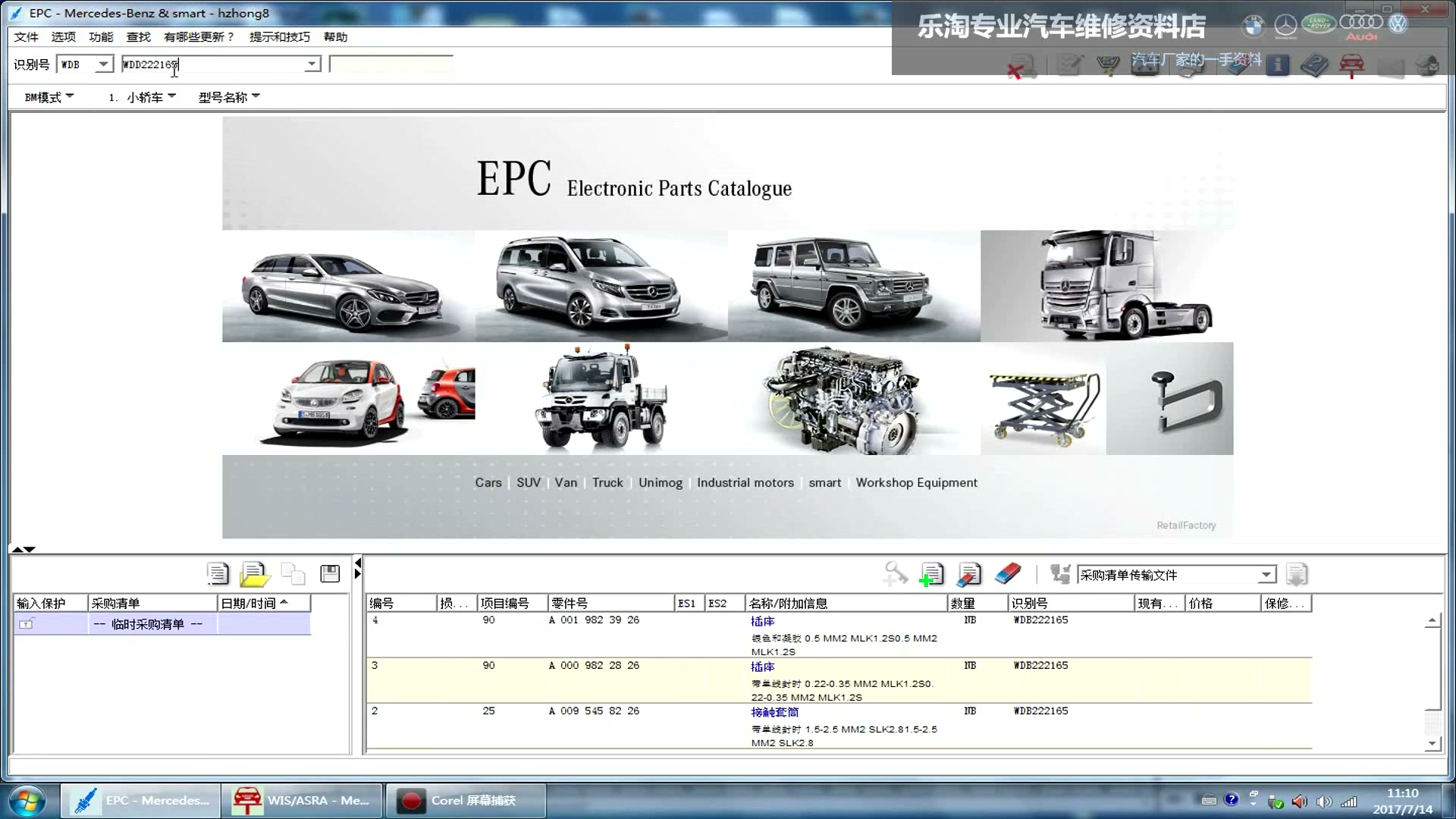Image resolution: width=1456 pixels, height=819 pixels.
Task: Click the Actros truck image
Action: 1106,287
